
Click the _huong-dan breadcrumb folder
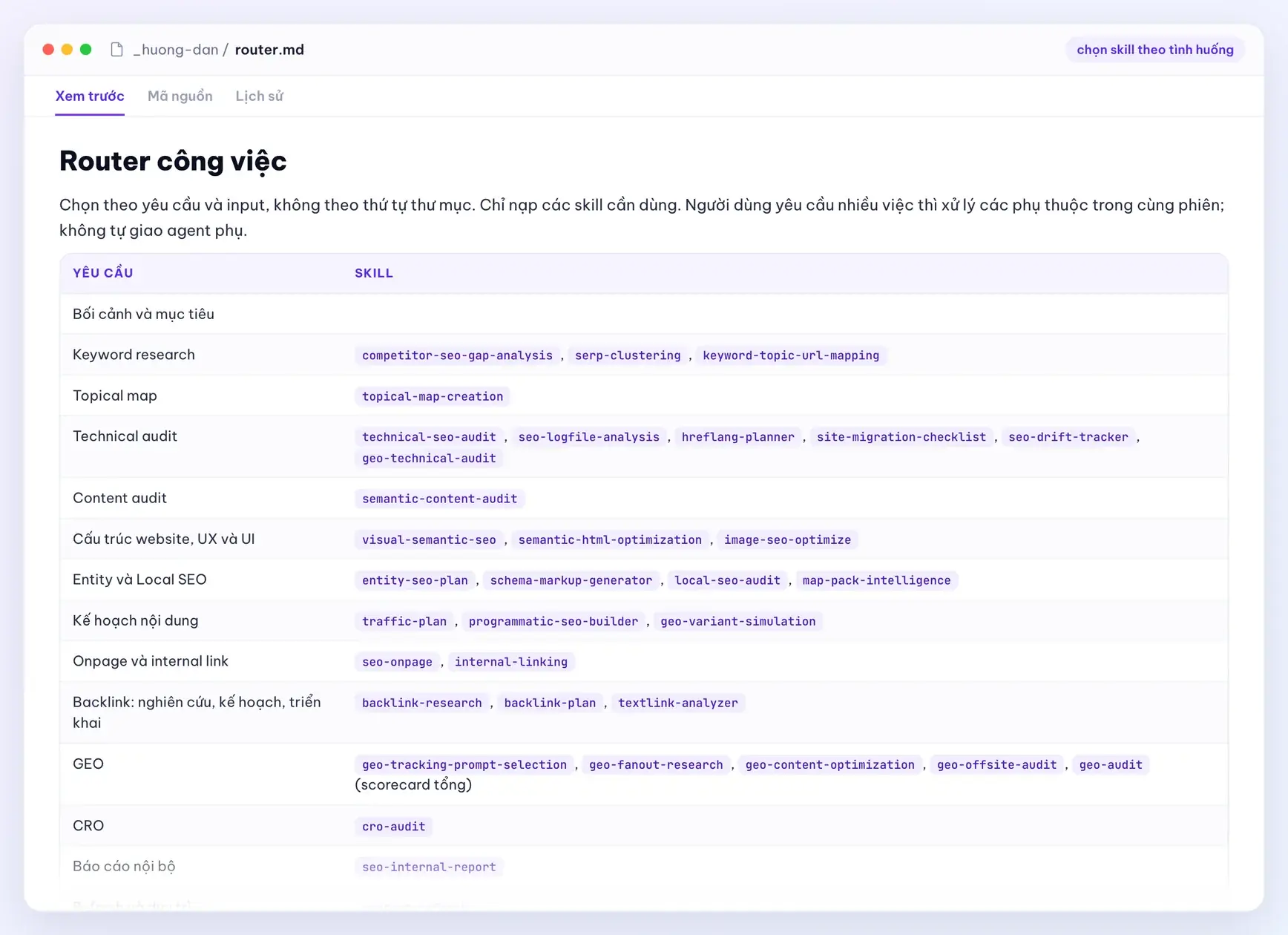pyautogui.click(x=176, y=50)
